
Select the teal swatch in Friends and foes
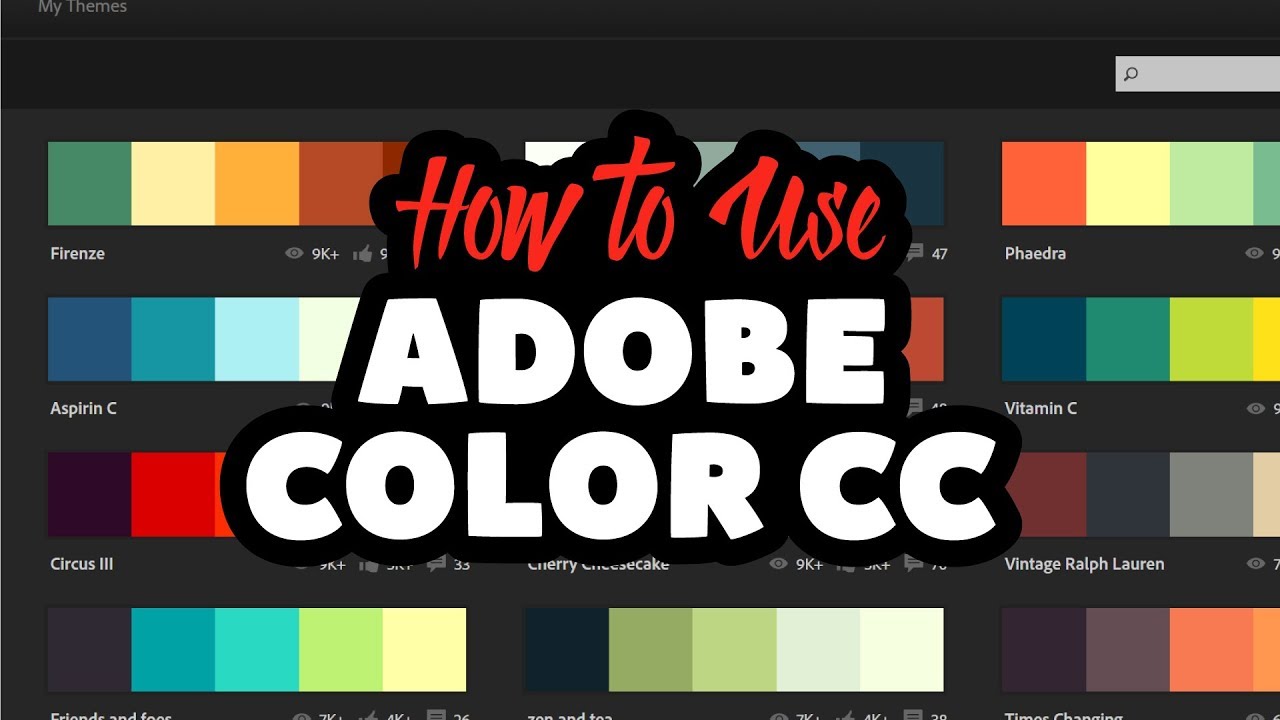173,650
